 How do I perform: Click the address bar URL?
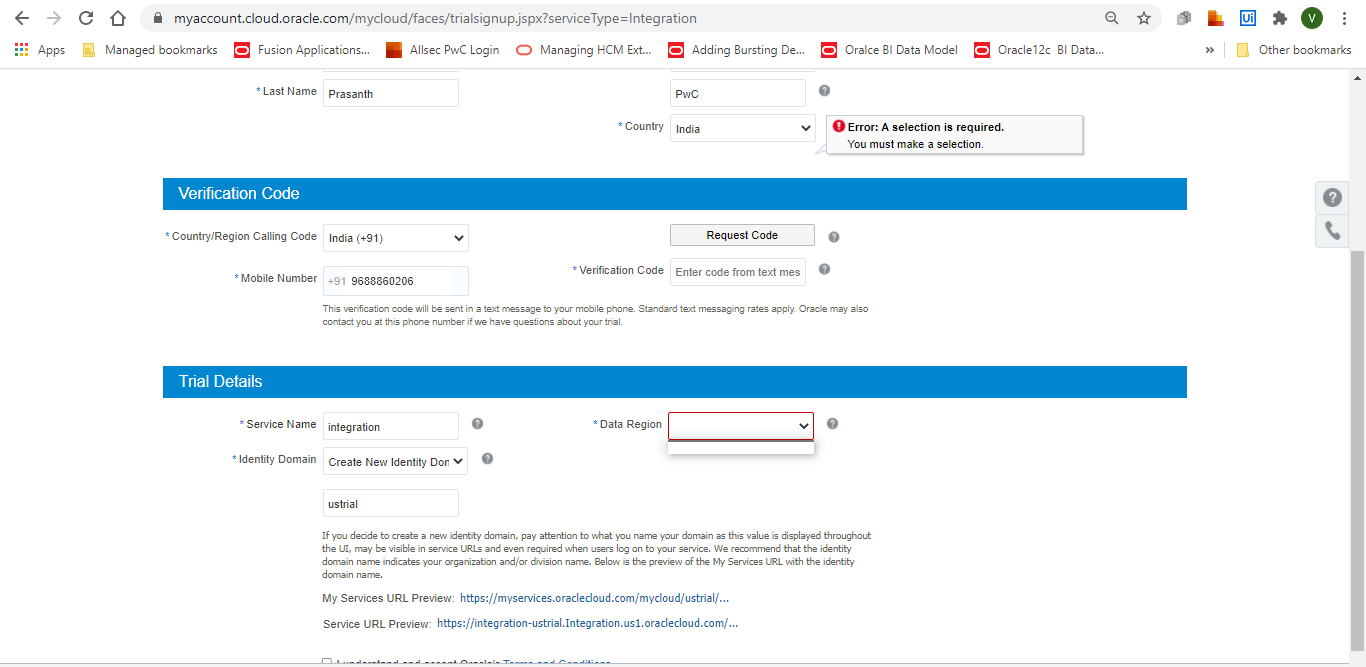tap(435, 18)
